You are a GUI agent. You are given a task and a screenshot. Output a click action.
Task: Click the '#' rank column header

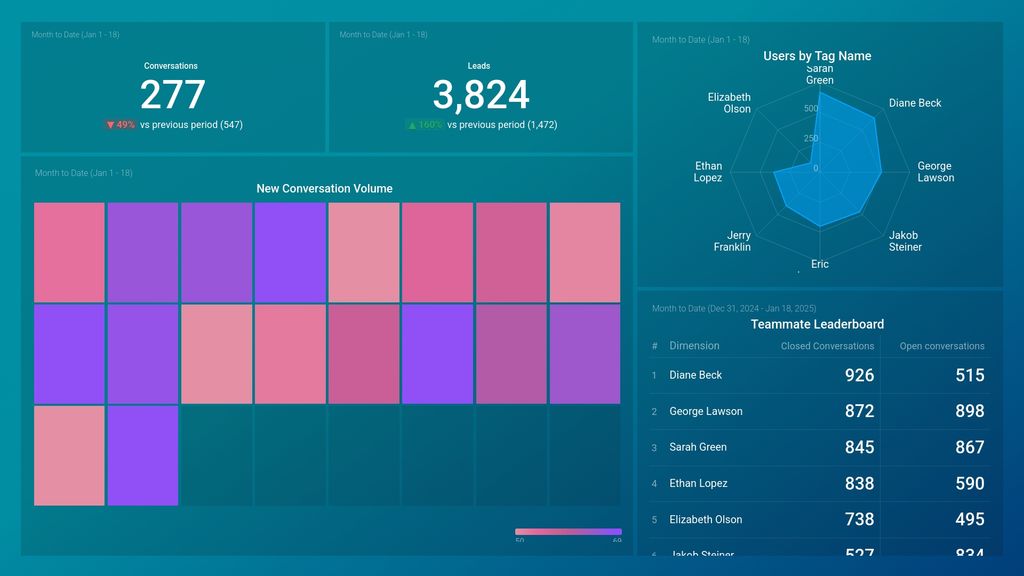coord(654,346)
